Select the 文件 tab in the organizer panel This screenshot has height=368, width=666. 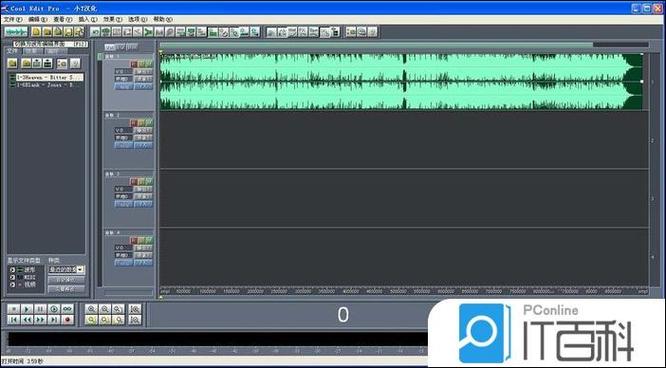pyautogui.click(x=13, y=51)
